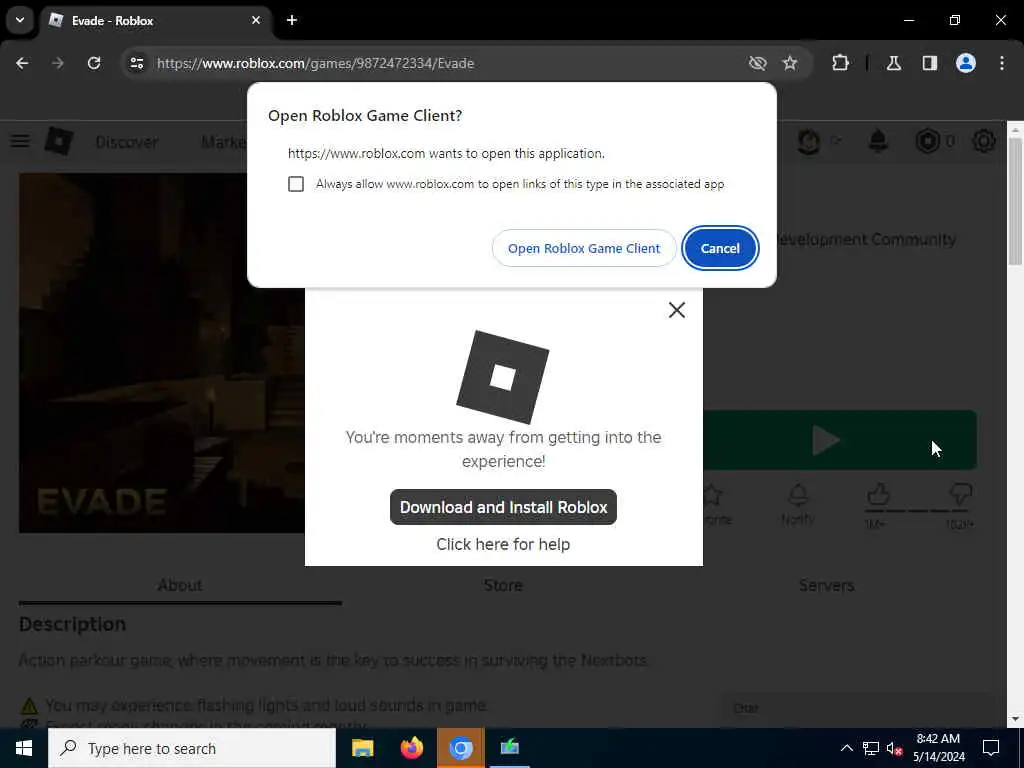Open File Explorer from taskbar
Viewport: 1024px width, 768px height.
[x=362, y=748]
